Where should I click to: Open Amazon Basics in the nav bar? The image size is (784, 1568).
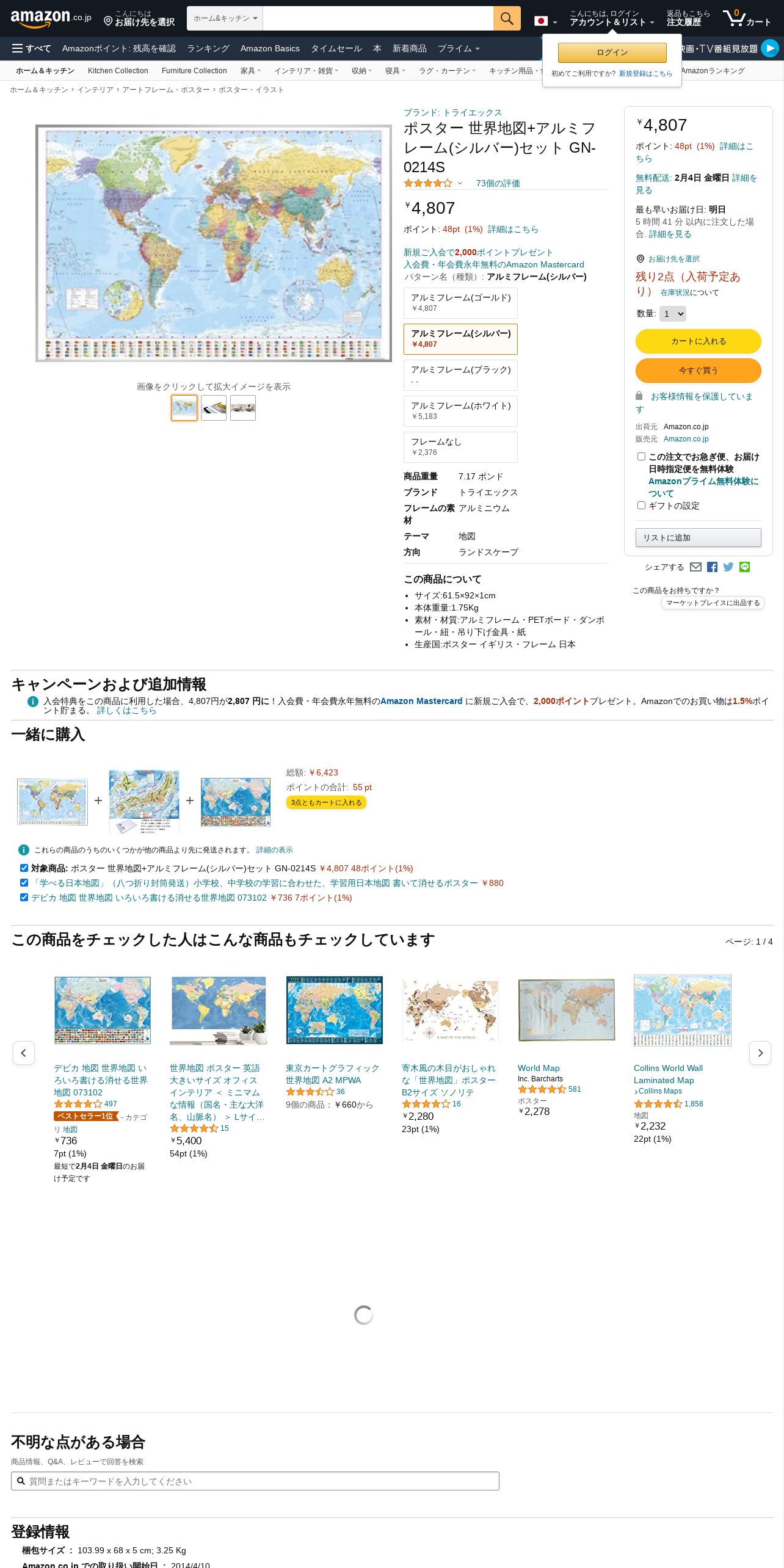pyautogui.click(x=270, y=48)
